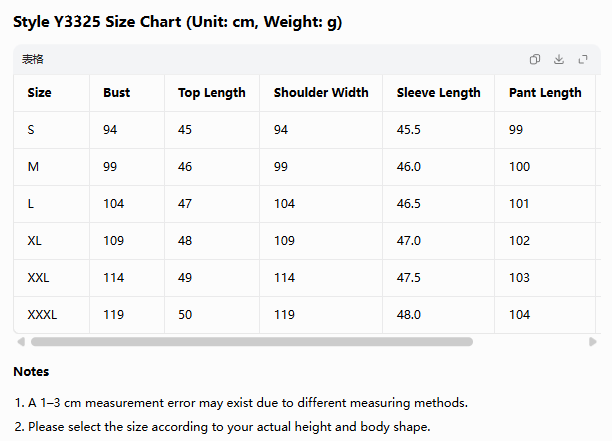The image size is (612, 441).
Task: Click the Pant Length column header
Action: click(x=545, y=93)
